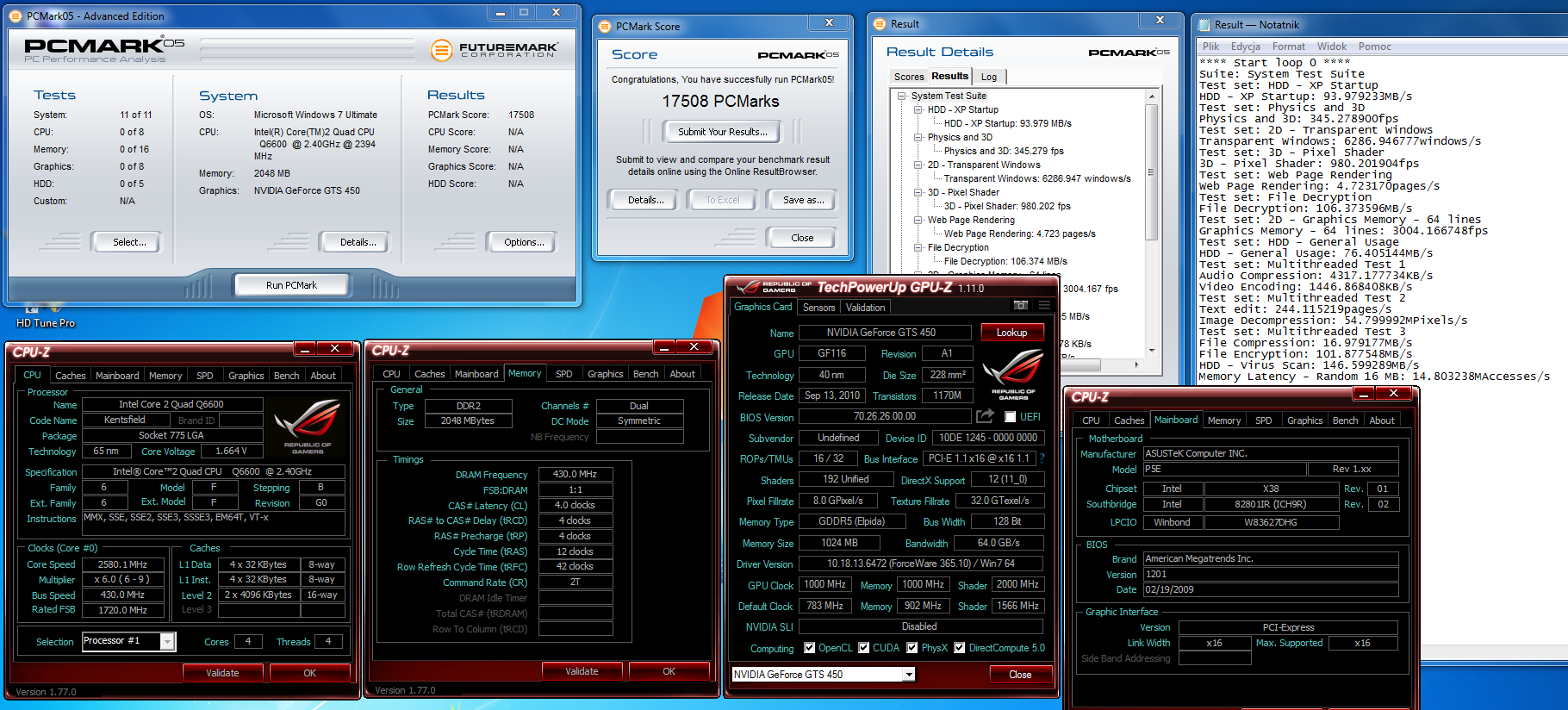Screen dimensions: 1568x710
Task: Click the Bus Interface question mark in GPU-Z
Action: pos(1042,458)
